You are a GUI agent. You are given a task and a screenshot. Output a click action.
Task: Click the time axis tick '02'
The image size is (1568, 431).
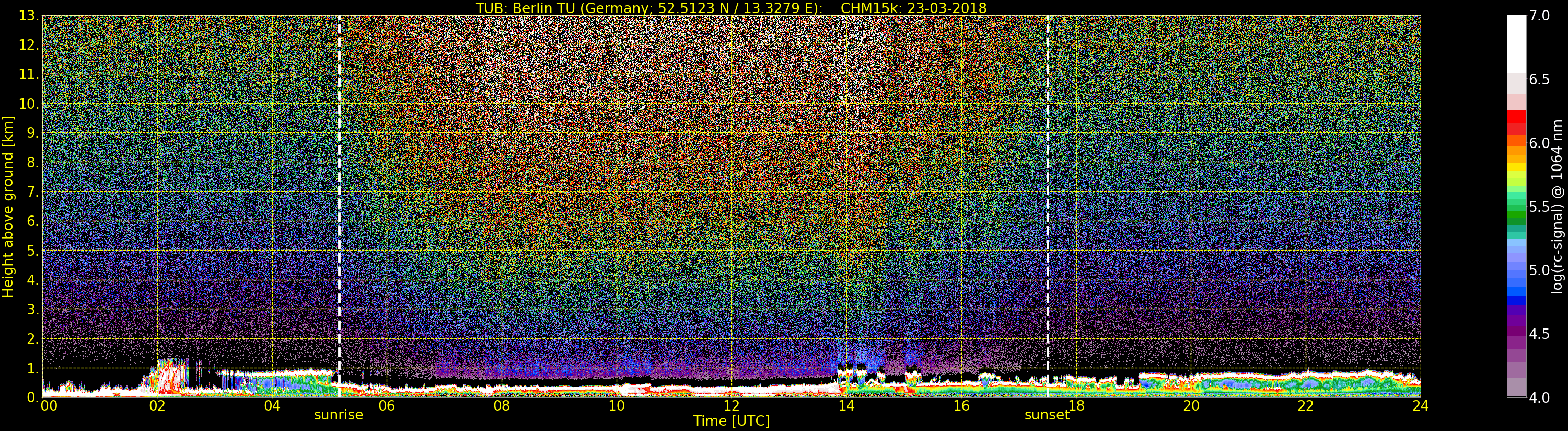click(x=157, y=406)
